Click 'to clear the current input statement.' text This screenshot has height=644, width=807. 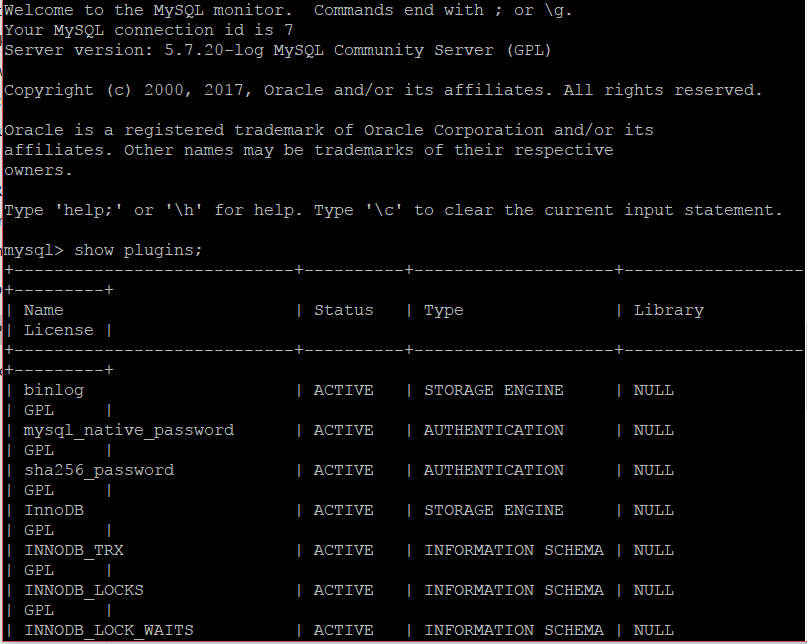point(598,210)
